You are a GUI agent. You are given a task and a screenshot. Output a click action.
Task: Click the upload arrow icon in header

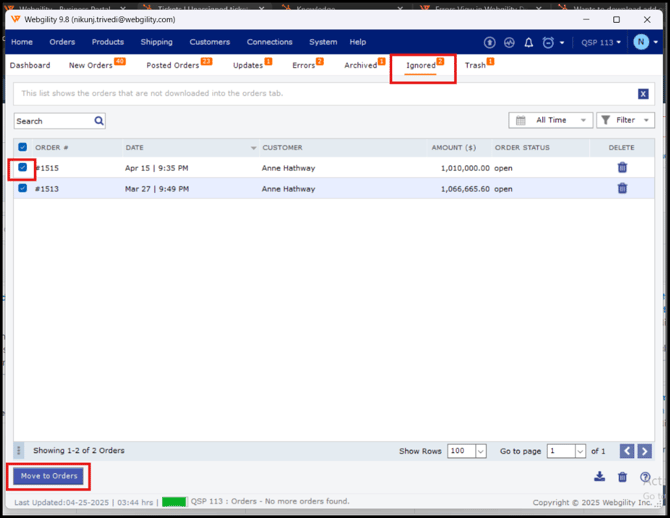[489, 43]
